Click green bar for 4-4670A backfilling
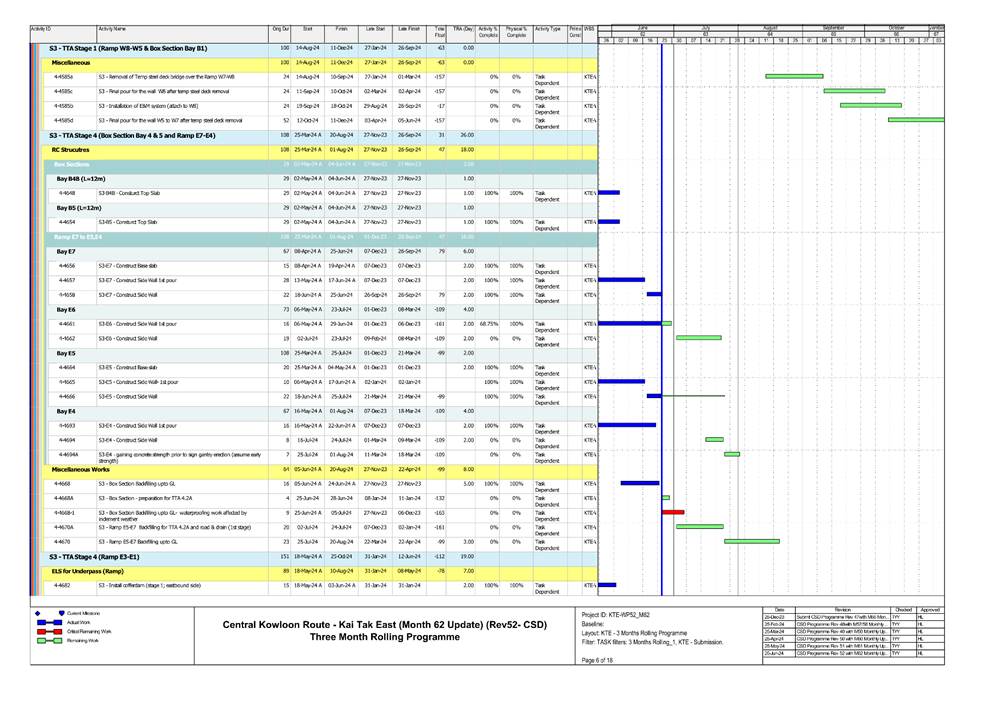Image resolution: width=1001 pixels, height=708 pixels. coord(699,526)
